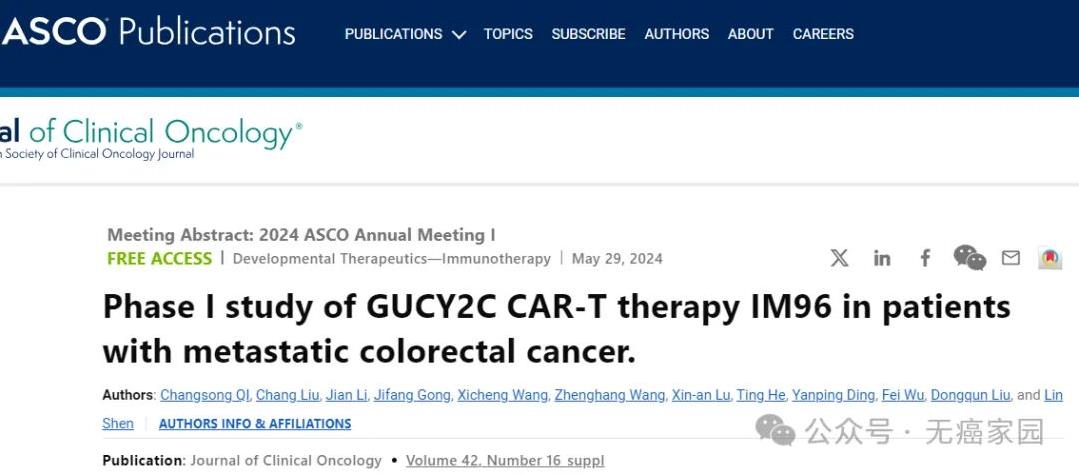Open the Topics menu
This screenshot has width=1079, height=474.
pos(508,34)
